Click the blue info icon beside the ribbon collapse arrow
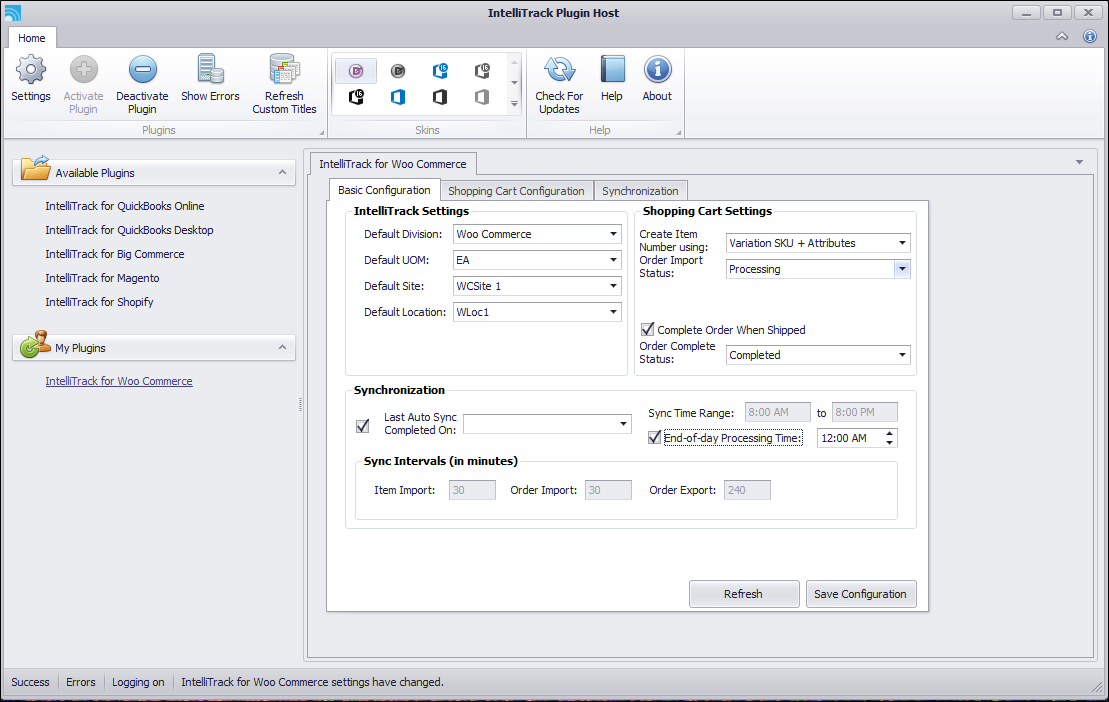1109x702 pixels. click(x=1090, y=37)
